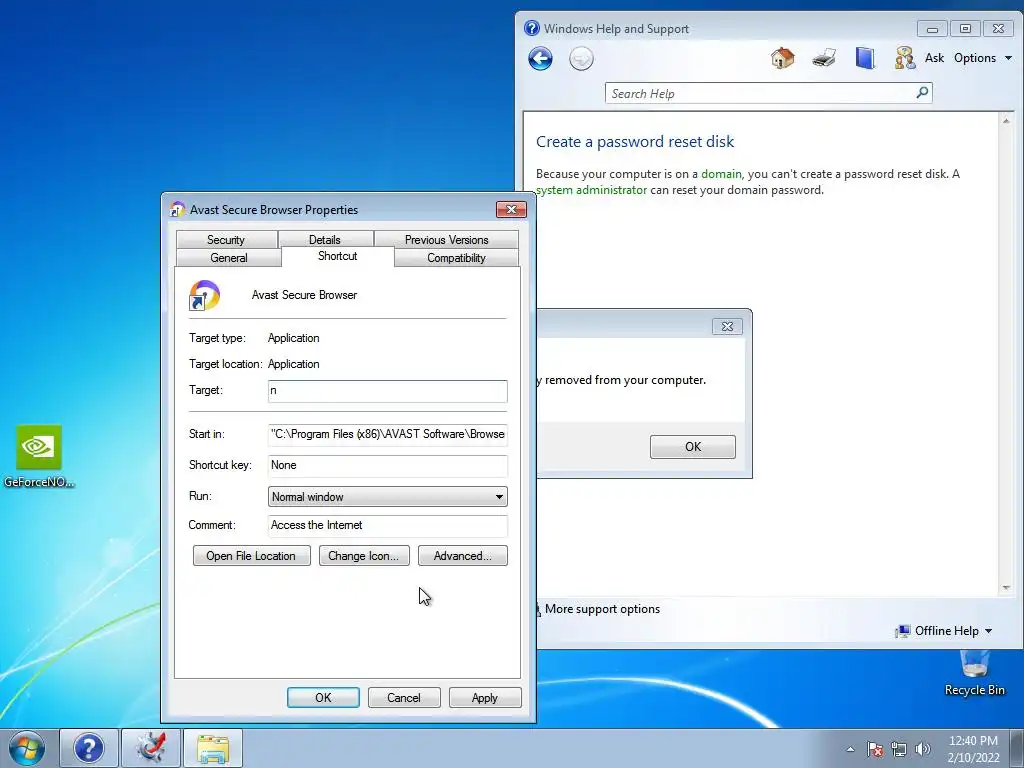Open the Offline Help dropdown

point(988,631)
